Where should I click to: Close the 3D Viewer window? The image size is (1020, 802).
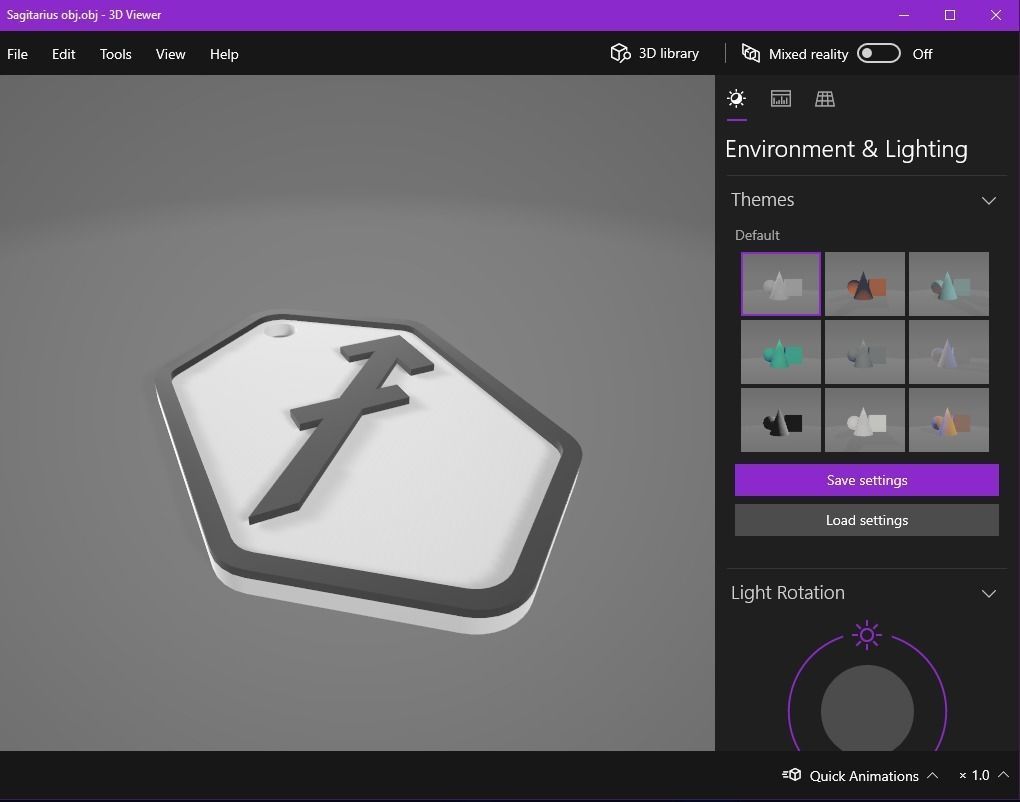[x=996, y=15]
